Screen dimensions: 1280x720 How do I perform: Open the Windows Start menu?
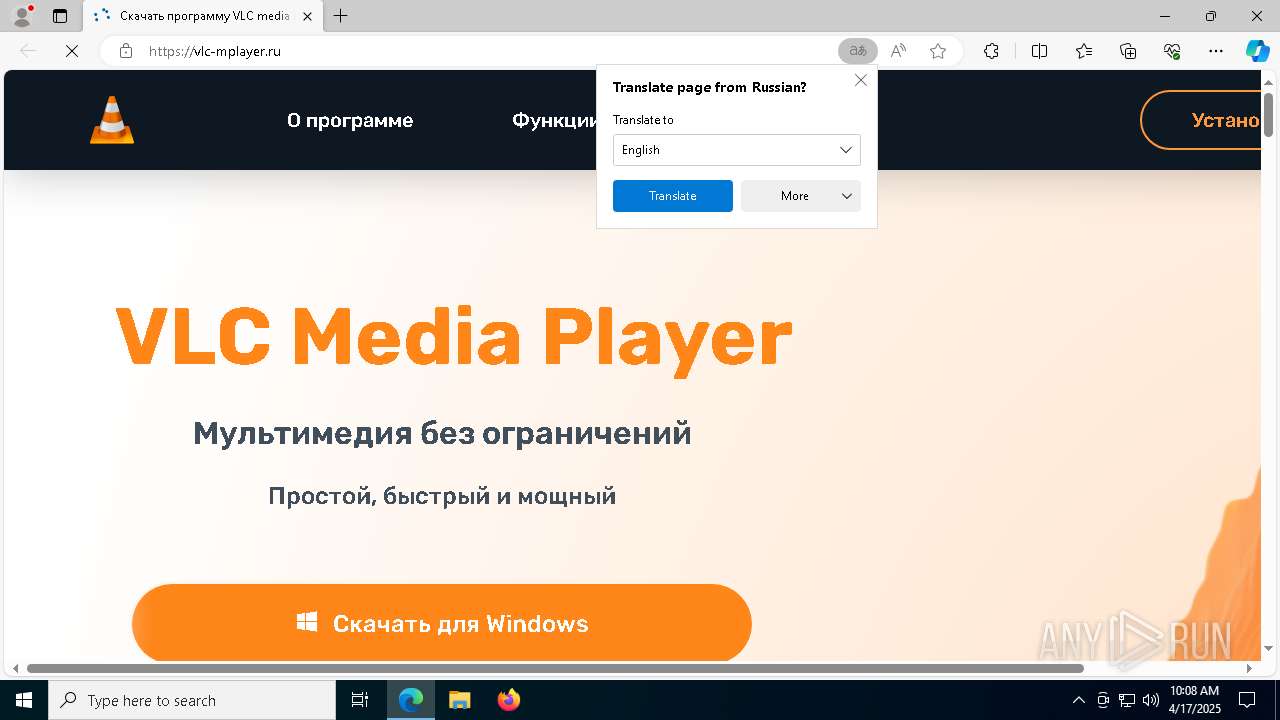tap(24, 700)
